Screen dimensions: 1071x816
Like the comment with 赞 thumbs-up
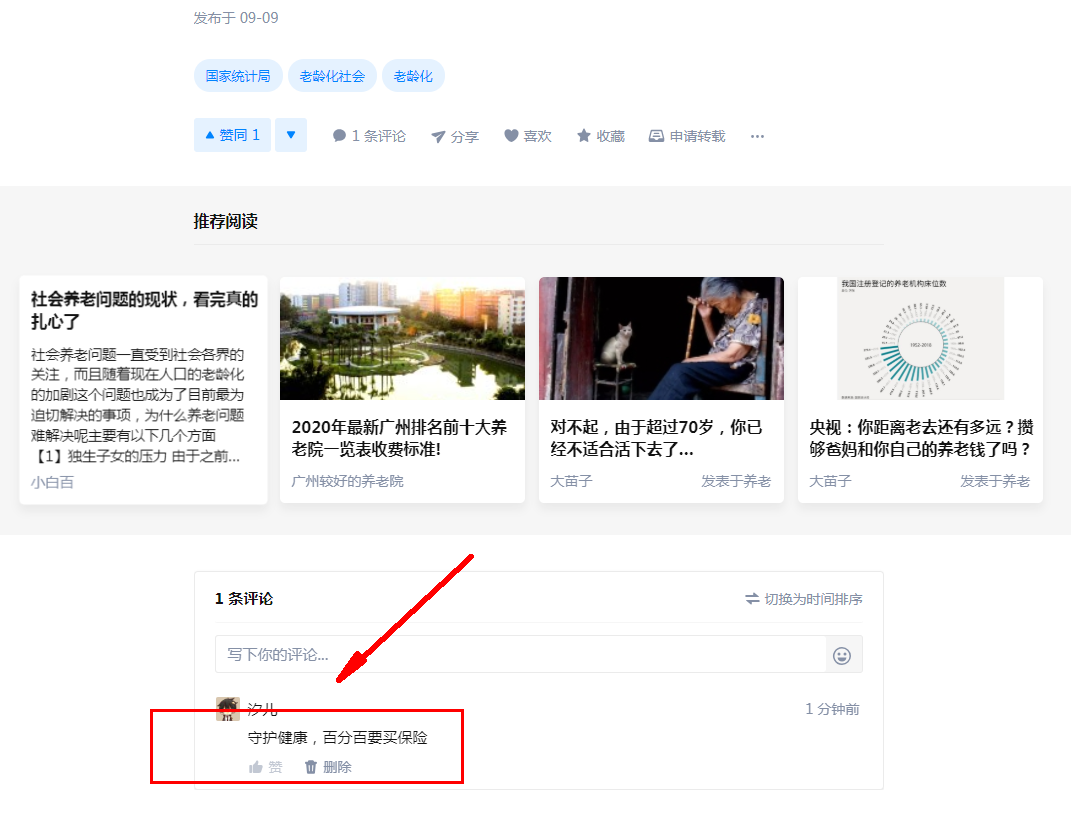tap(266, 768)
